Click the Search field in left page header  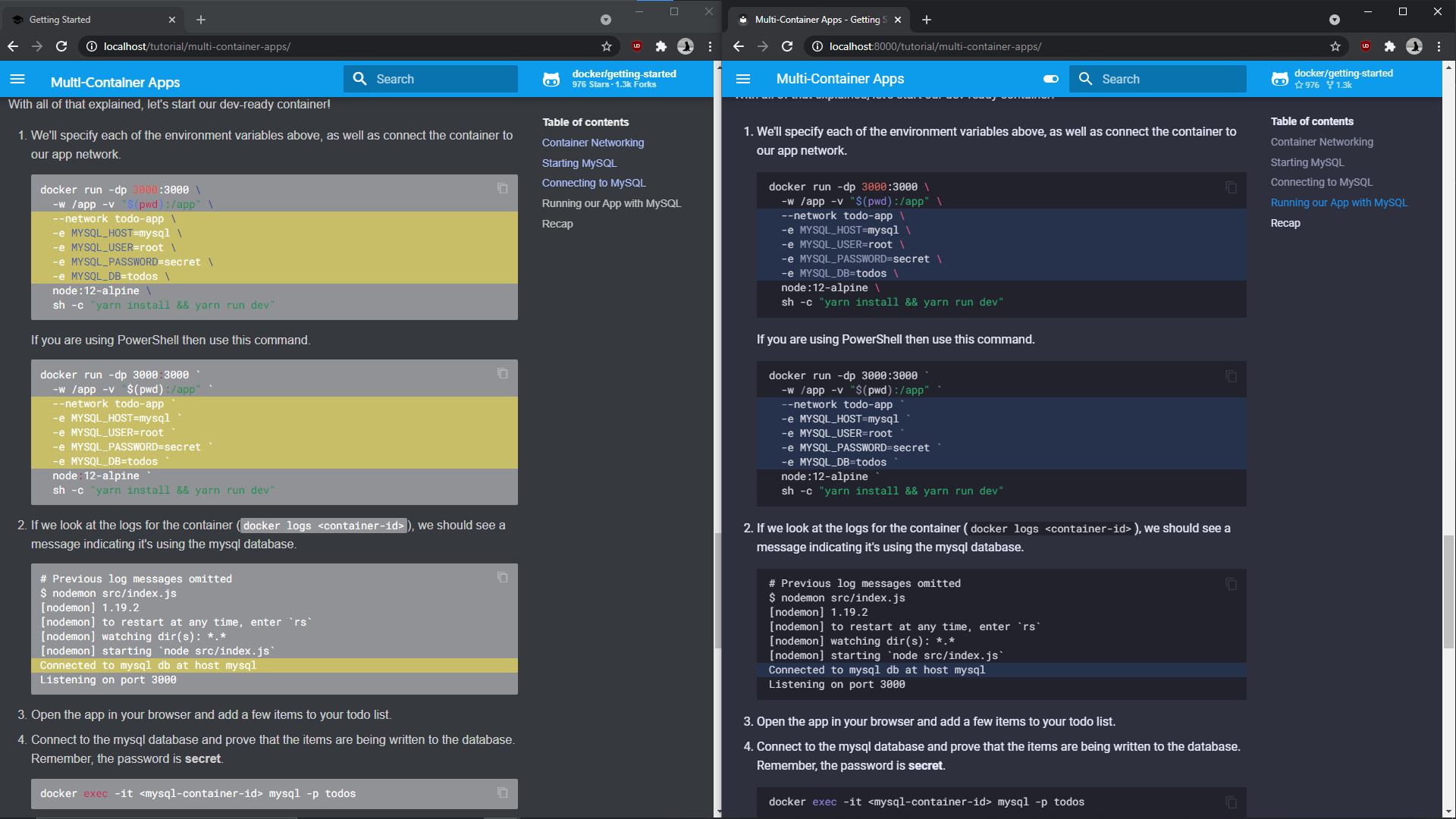click(431, 79)
